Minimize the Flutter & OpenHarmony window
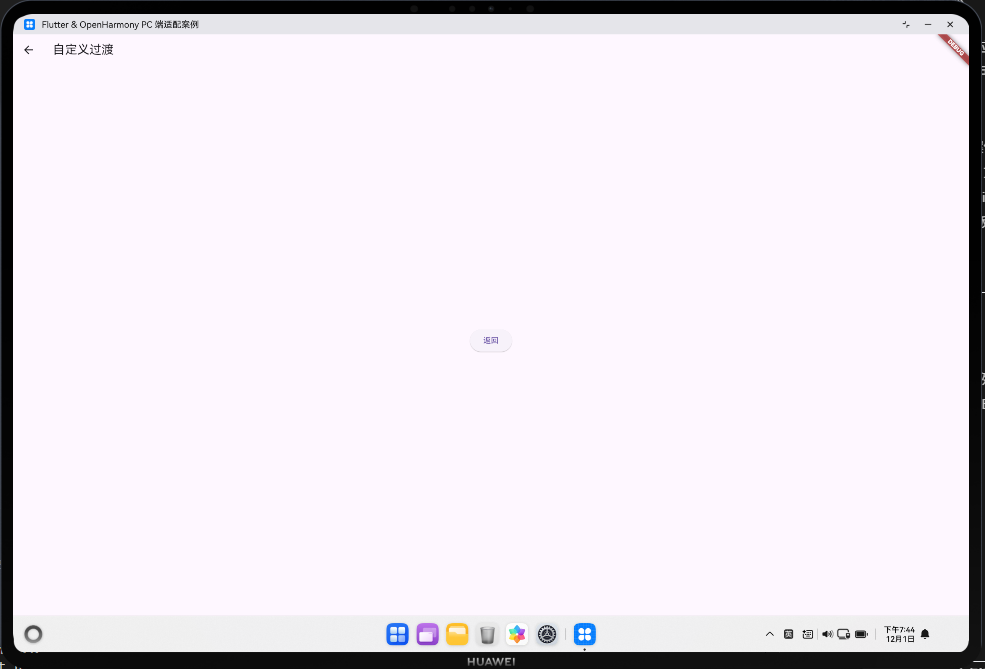985x669 pixels. click(928, 24)
